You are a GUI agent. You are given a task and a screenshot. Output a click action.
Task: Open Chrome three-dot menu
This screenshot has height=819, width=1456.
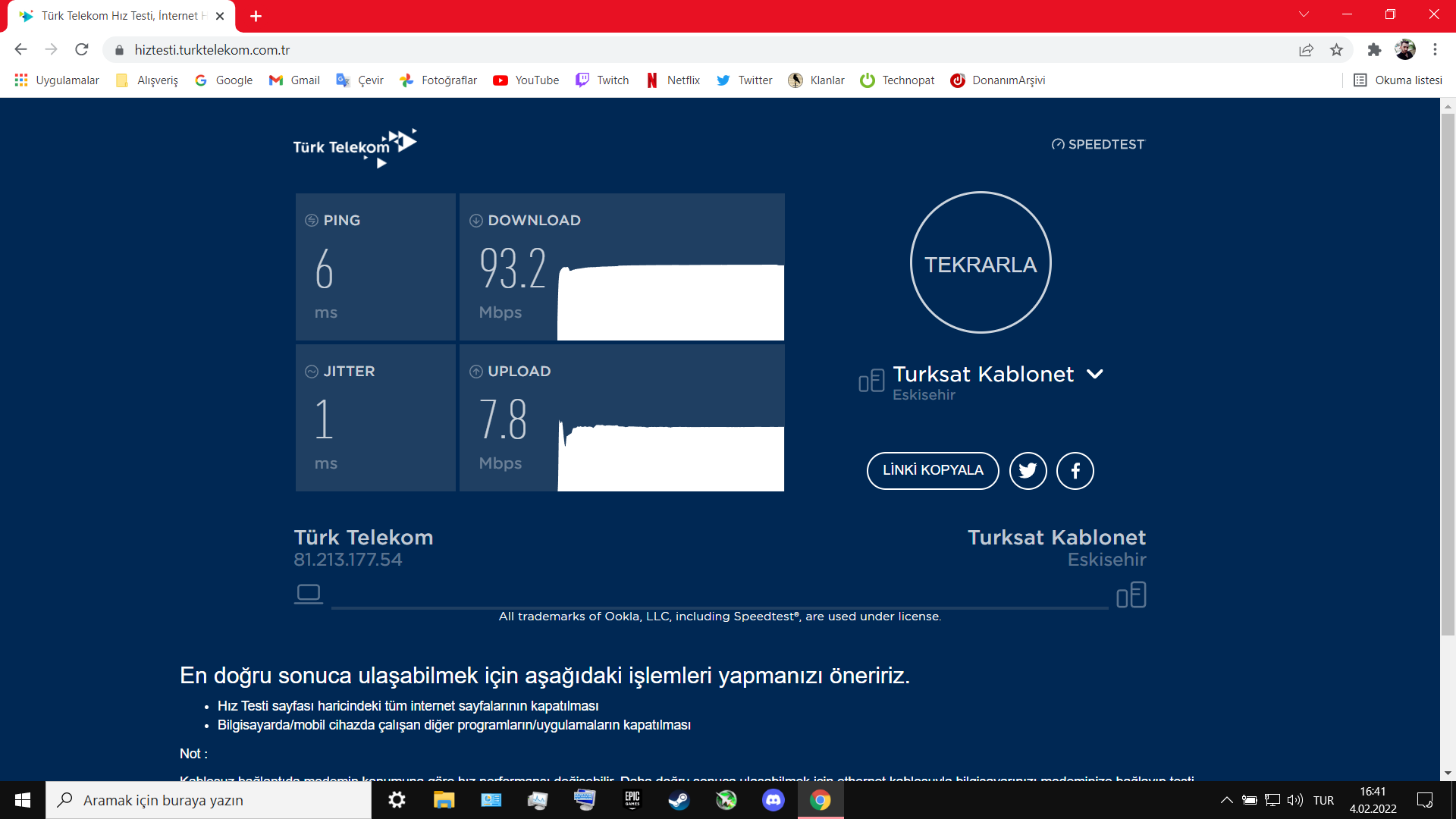1435,50
